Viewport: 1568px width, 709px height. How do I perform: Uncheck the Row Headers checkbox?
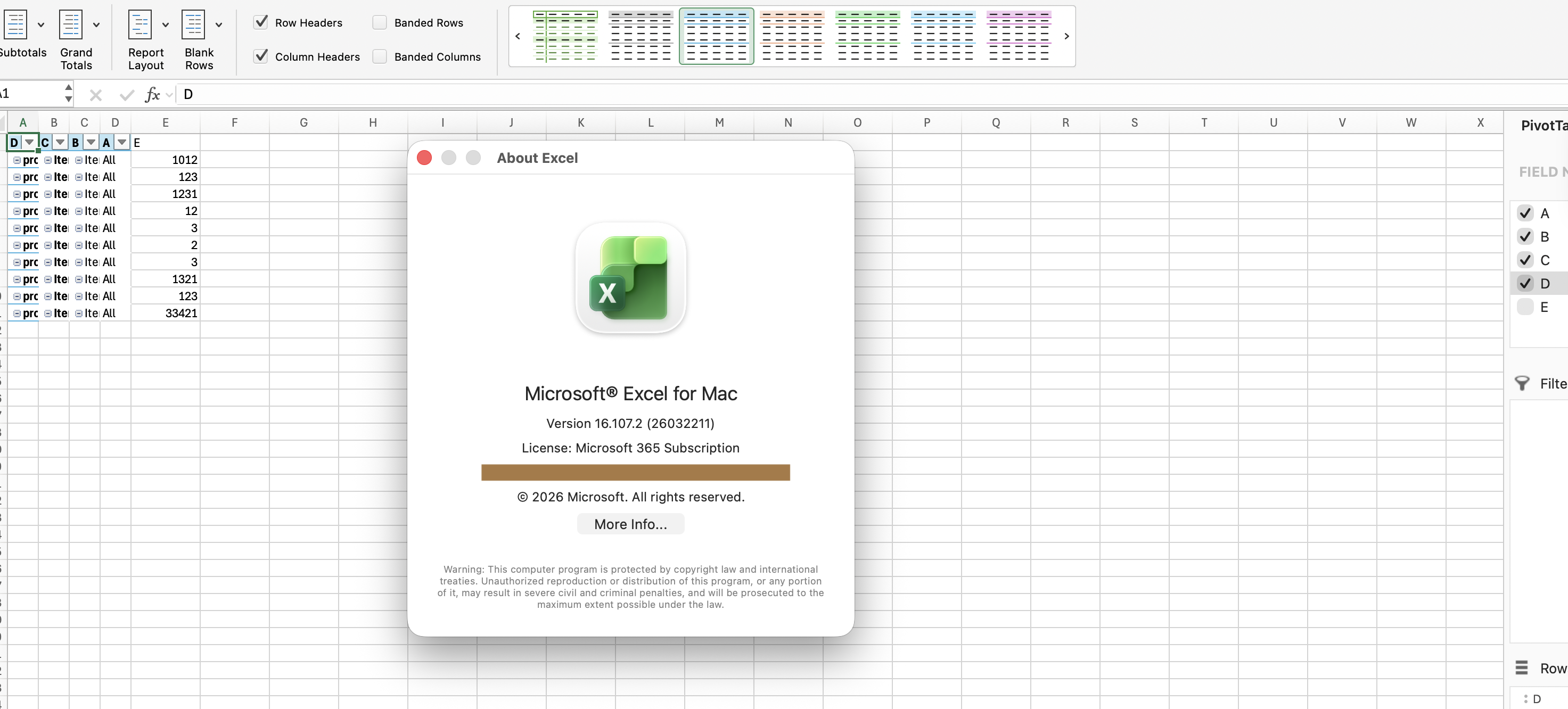(x=261, y=22)
